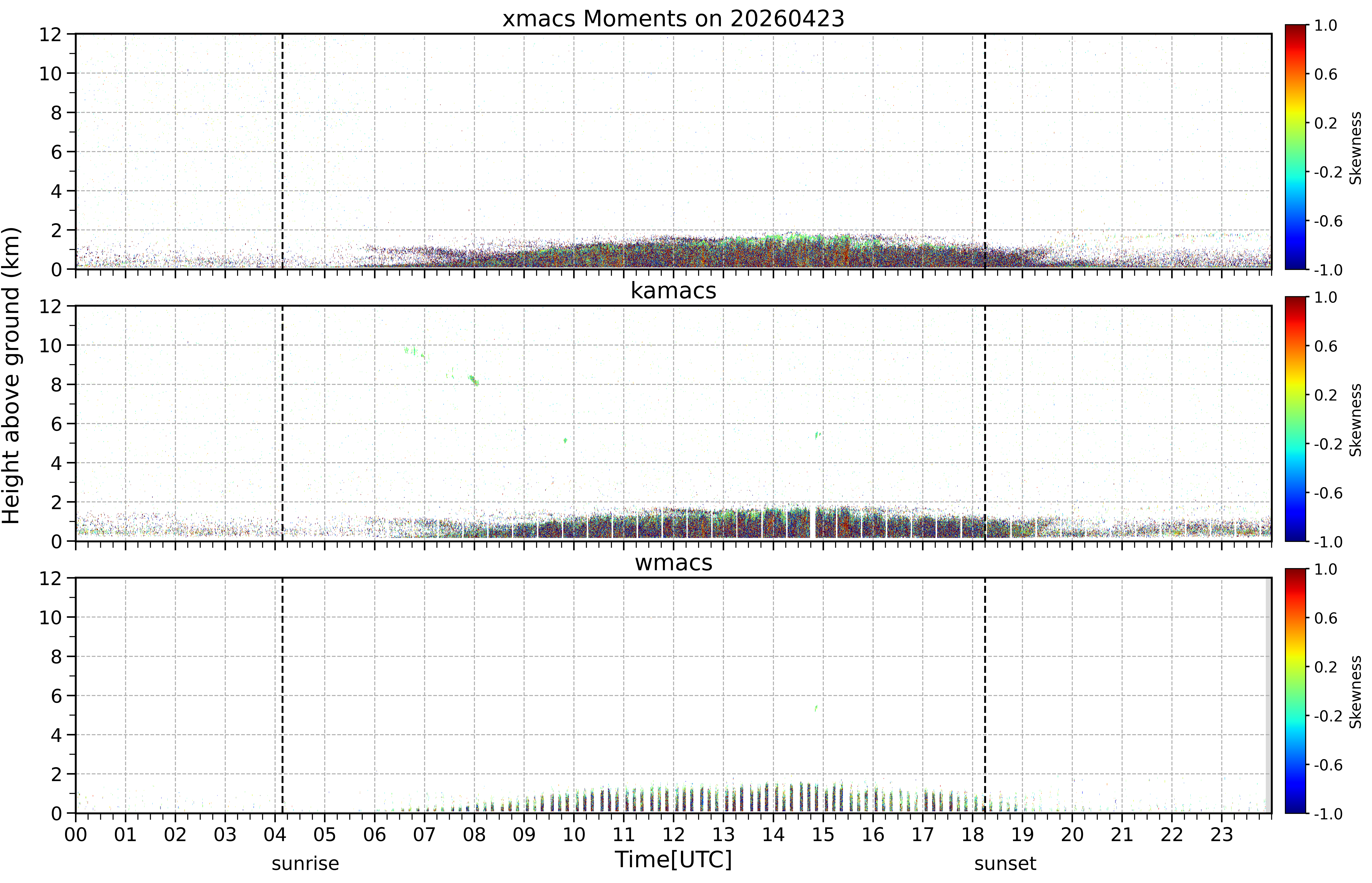Click the sunrise dashed line in xmacs panel

coord(283,151)
